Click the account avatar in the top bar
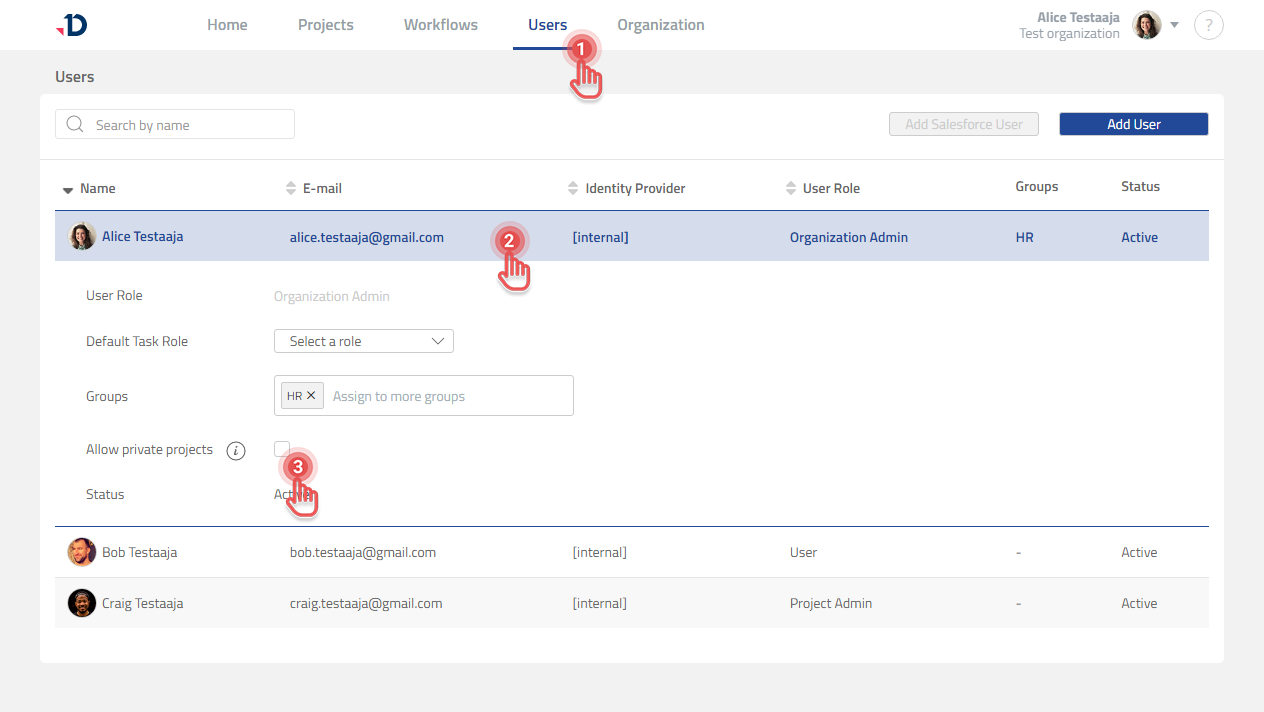Viewport: 1264px width, 712px height. [x=1146, y=25]
